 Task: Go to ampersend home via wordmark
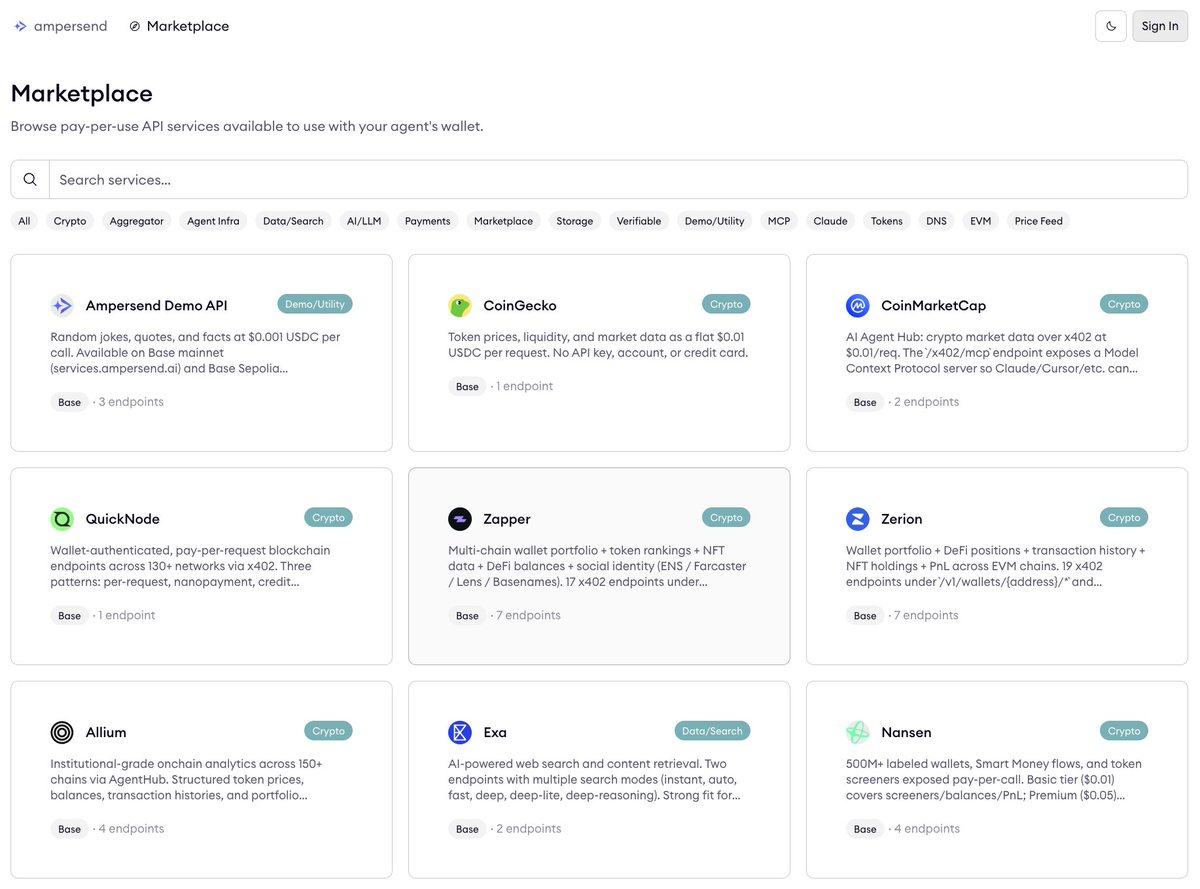(x=70, y=26)
